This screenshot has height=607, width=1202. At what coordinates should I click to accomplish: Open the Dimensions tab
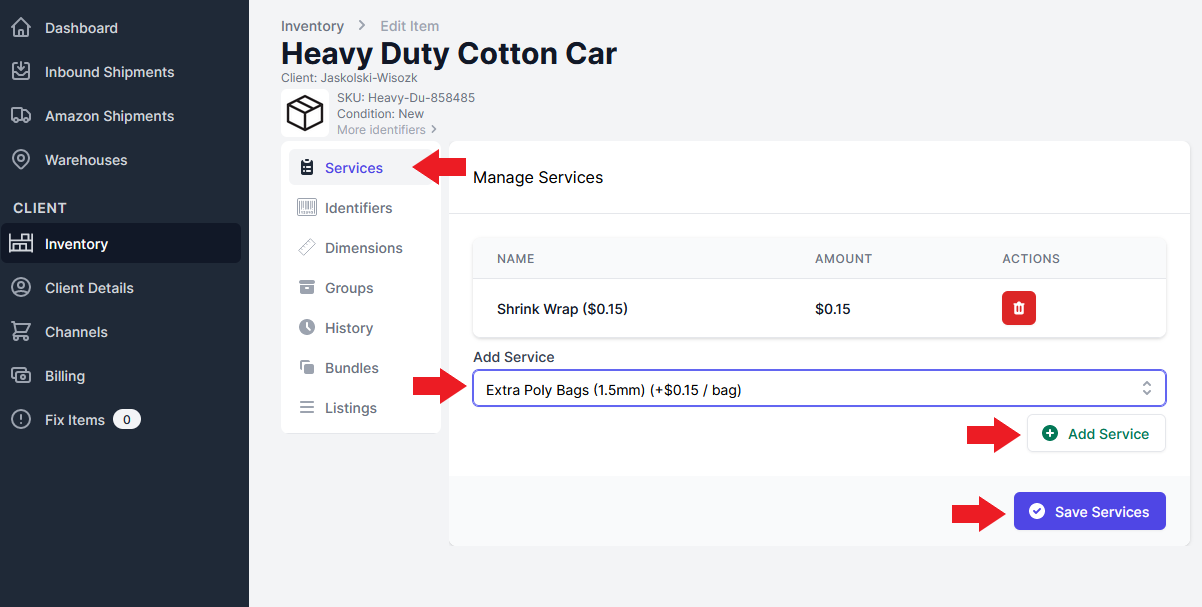(x=363, y=248)
